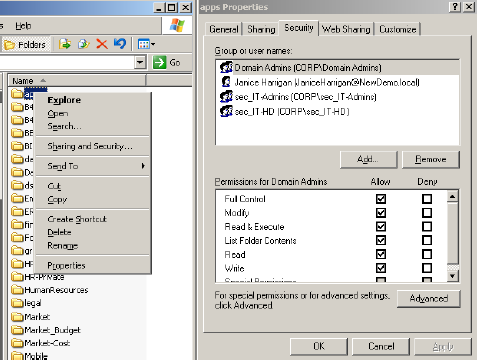Click the Remove button
The height and width of the screenshot is (361, 477).
431,159
